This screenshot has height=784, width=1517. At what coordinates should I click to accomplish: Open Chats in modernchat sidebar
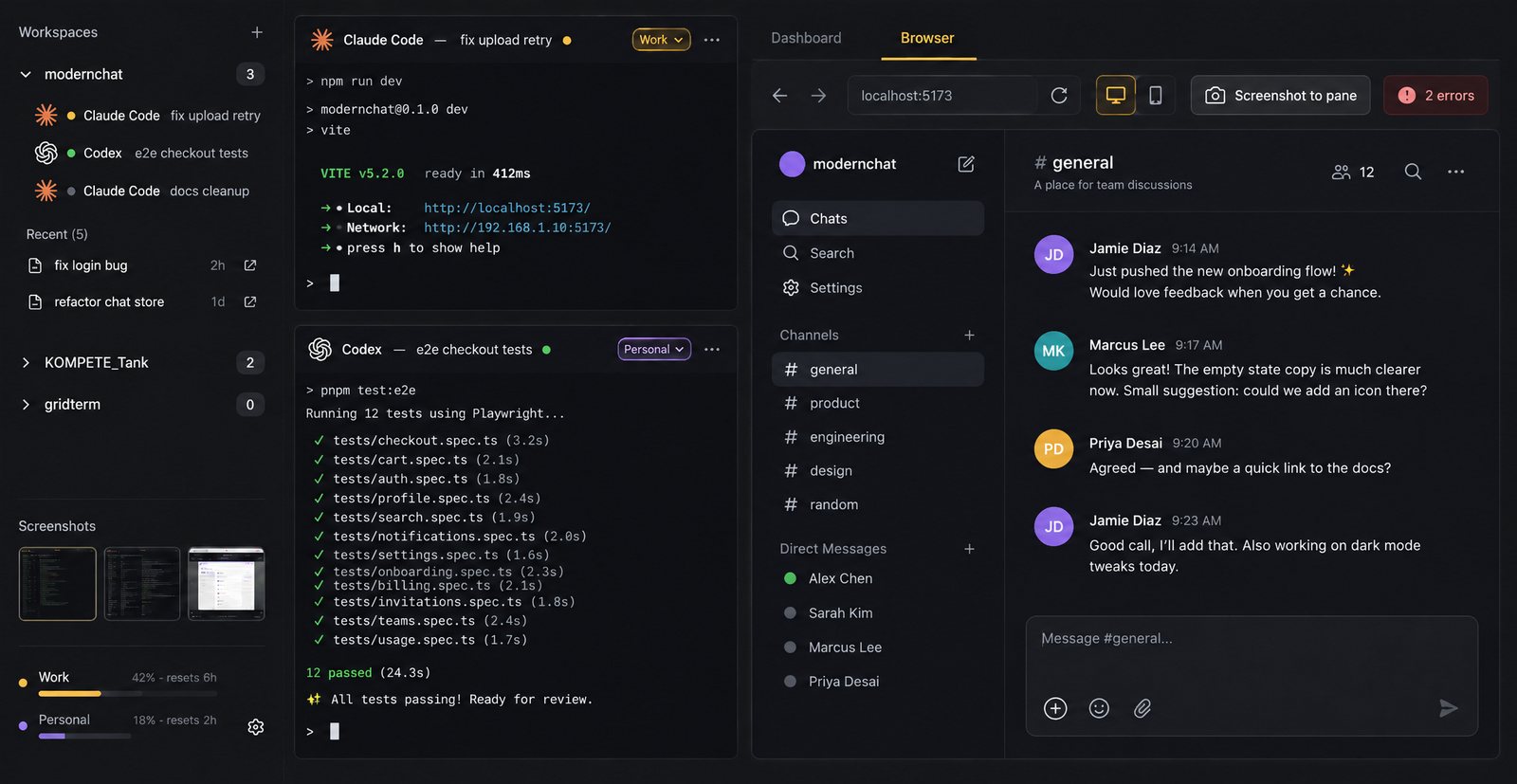point(878,218)
